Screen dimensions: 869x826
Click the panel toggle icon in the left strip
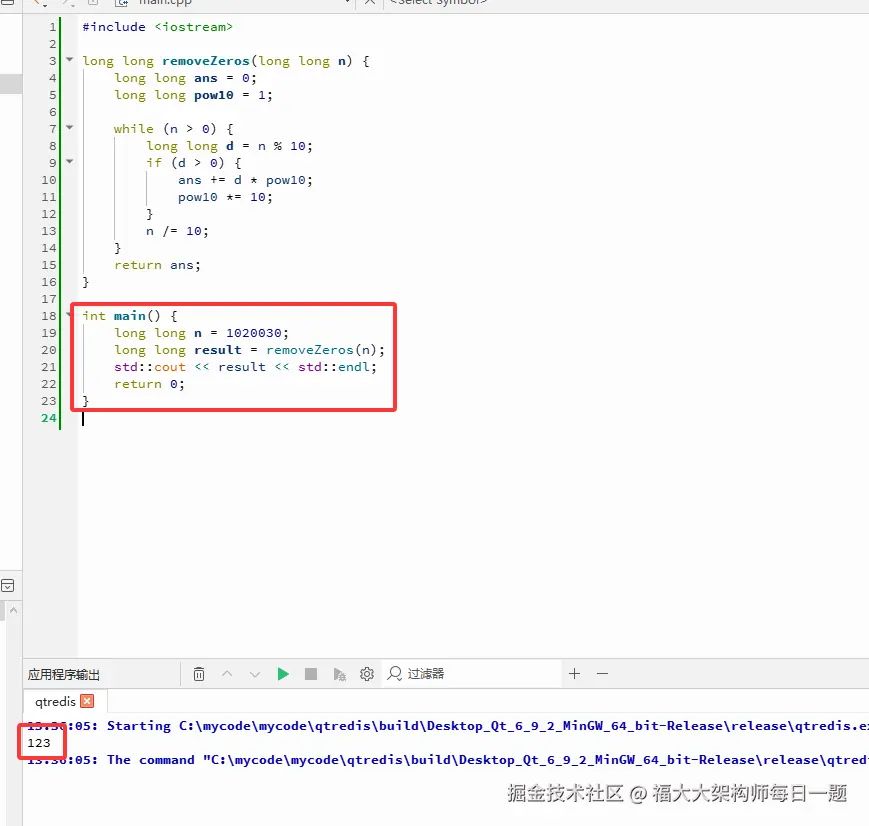pos(7,586)
